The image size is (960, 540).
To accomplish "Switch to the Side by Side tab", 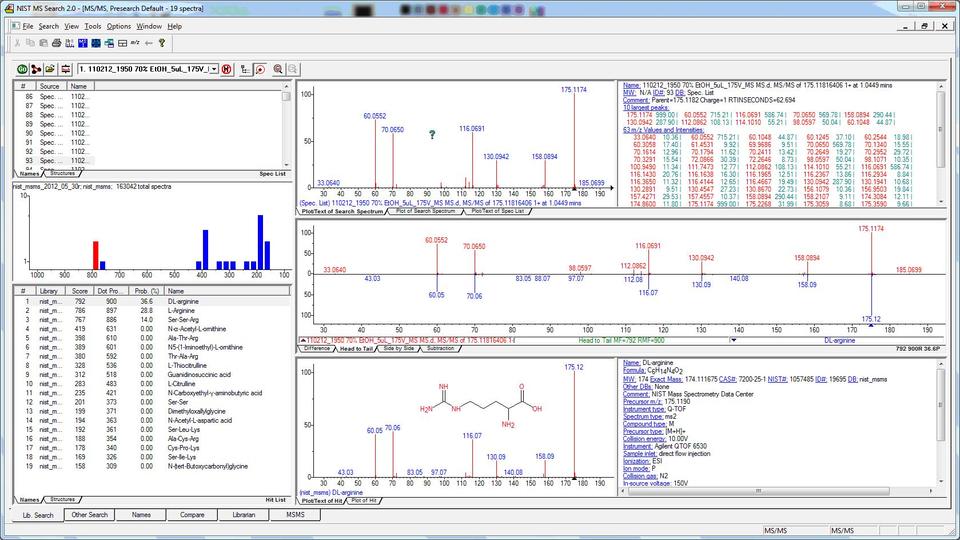I will [399, 349].
